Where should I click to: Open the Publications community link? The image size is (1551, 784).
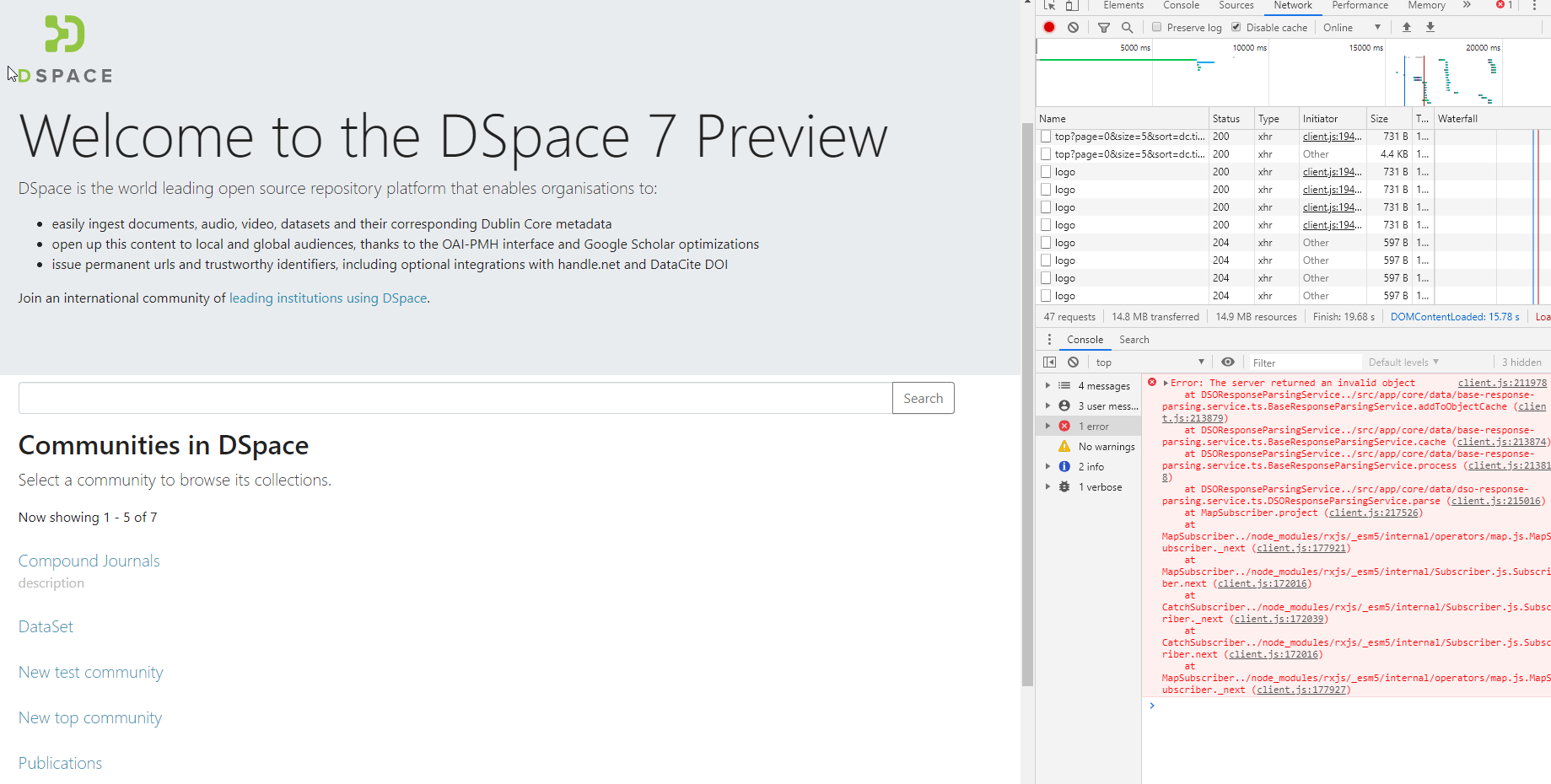(x=60, y=763)
